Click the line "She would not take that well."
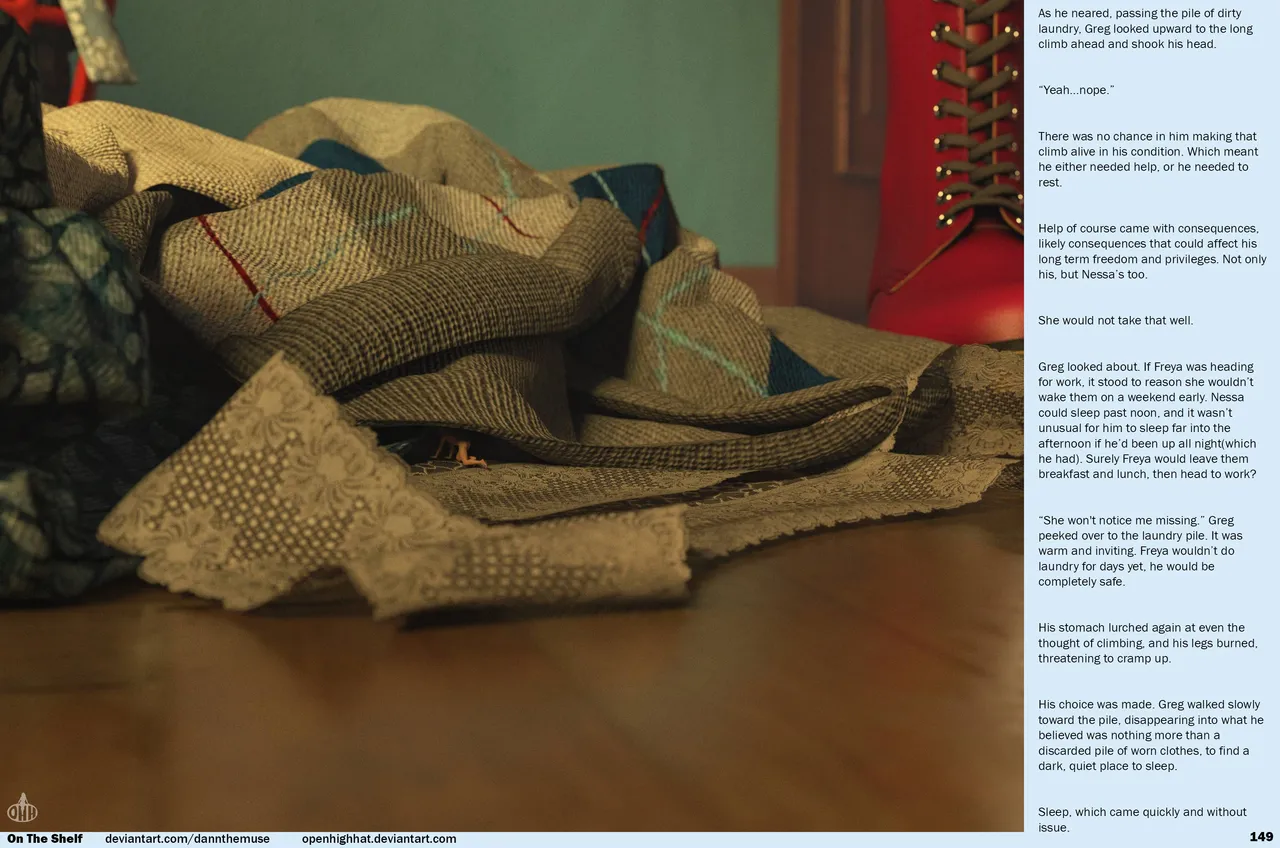 (x=1117, y=320)
